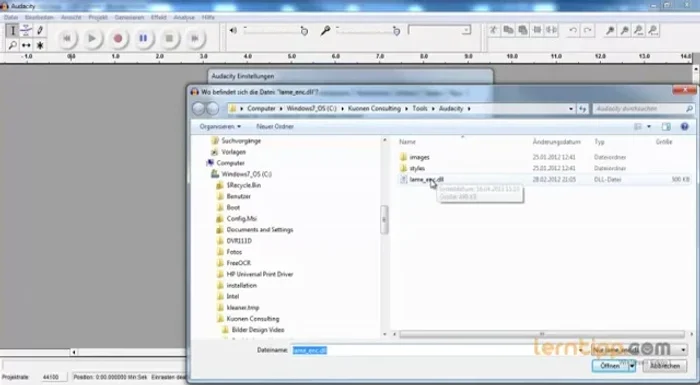Click the Neuer Ordner button

(x=275, y=126)
